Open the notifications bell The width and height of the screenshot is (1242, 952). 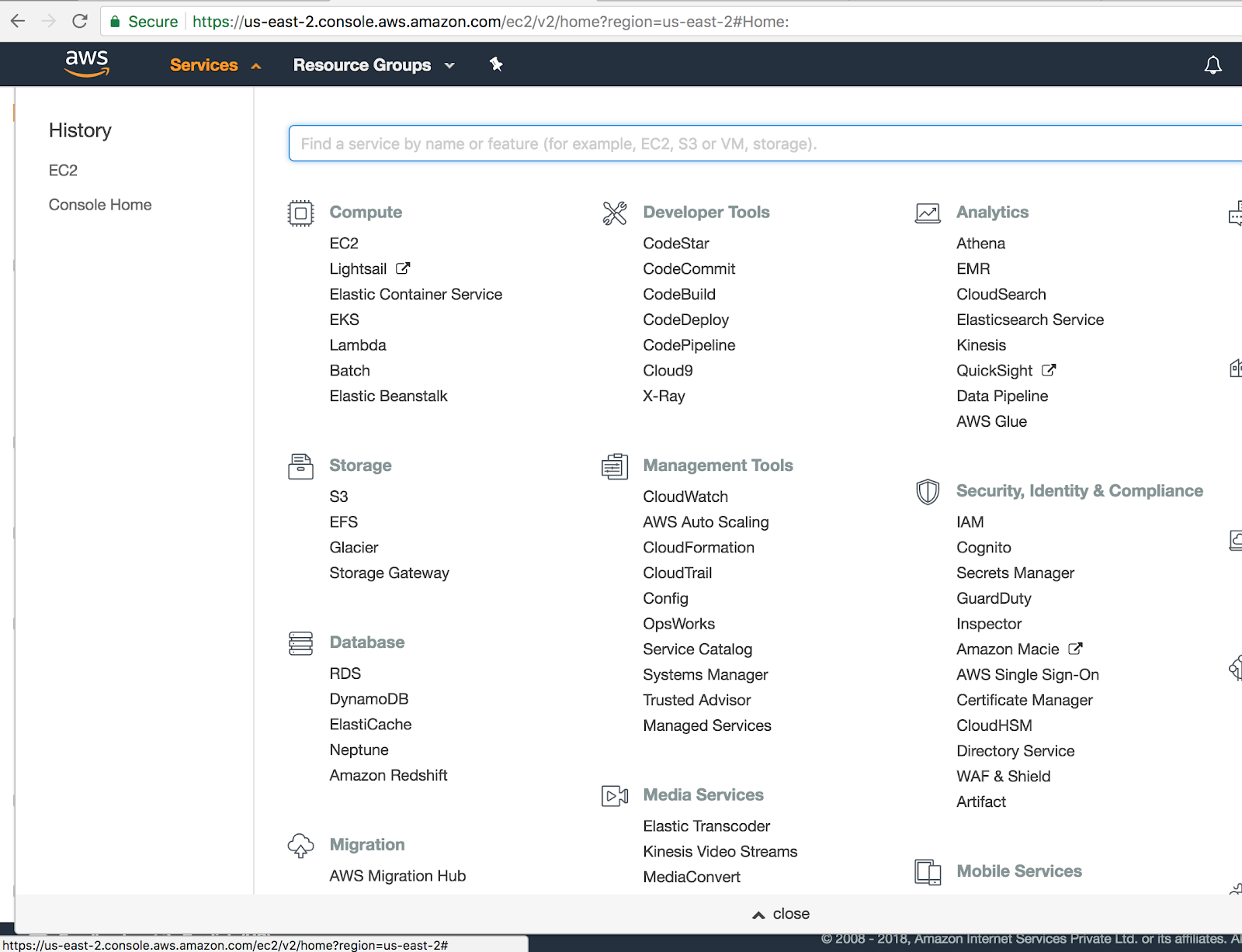pyautogui.click(x=1213, y=65)
